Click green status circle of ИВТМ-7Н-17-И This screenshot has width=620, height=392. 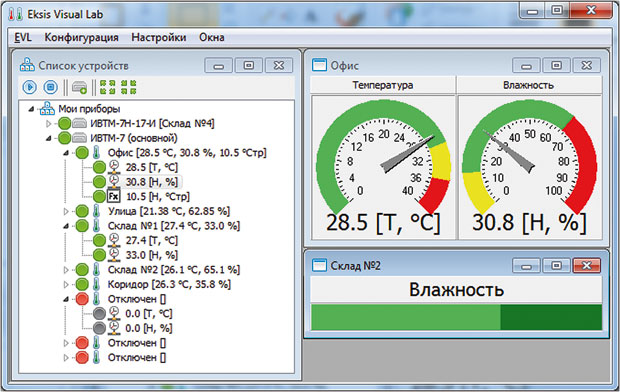[x=64, y=123]
